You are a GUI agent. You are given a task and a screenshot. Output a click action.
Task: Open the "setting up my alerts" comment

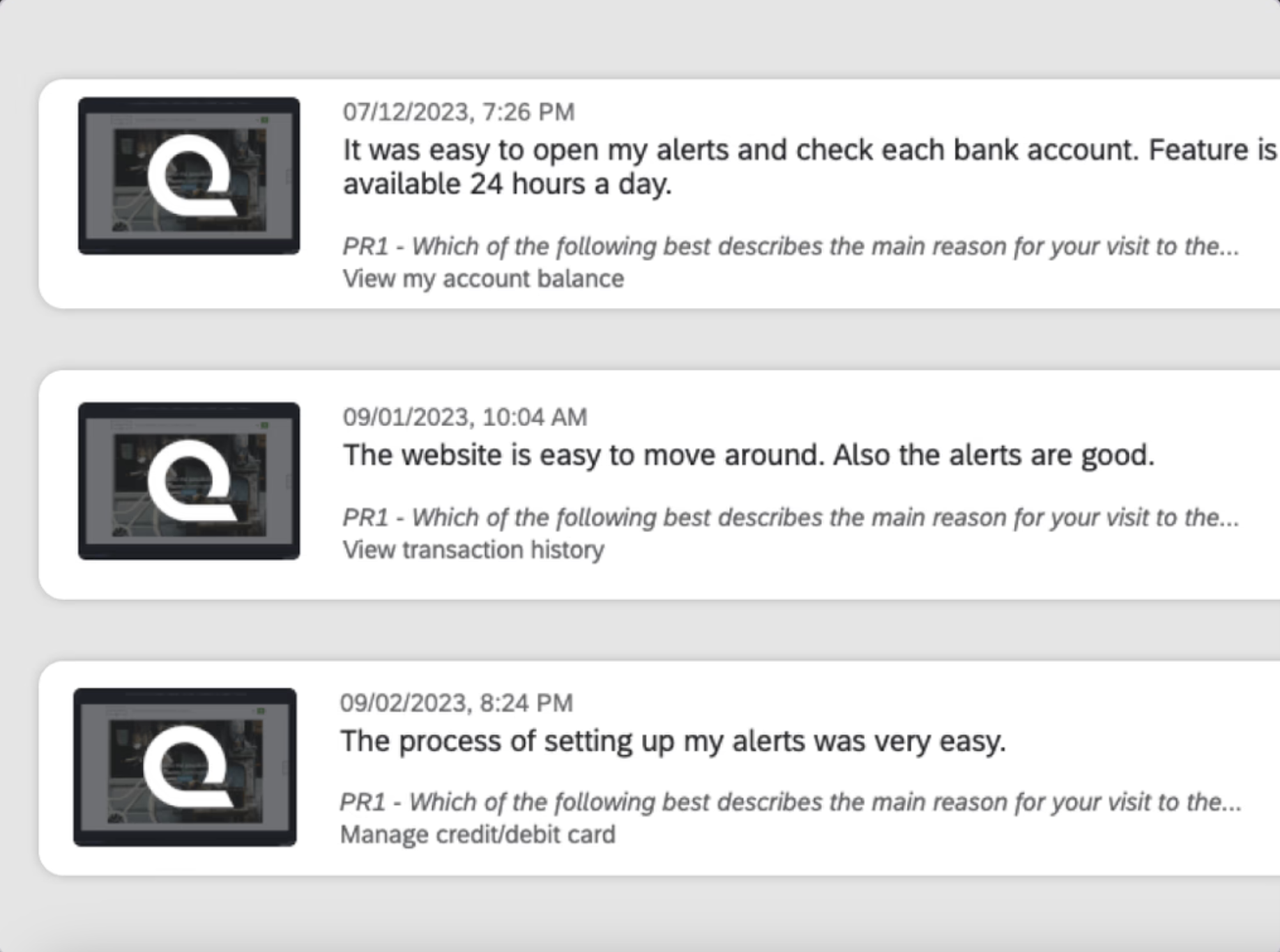click(673, 741)
